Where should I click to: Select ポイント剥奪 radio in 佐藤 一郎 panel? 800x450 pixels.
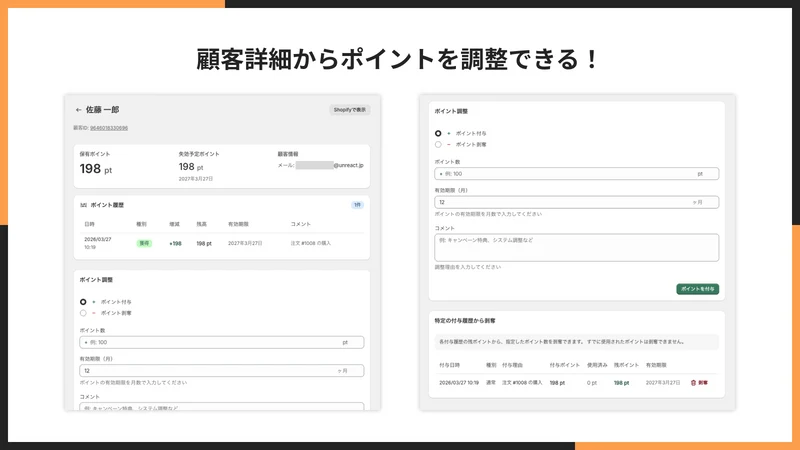click(83, 313)
